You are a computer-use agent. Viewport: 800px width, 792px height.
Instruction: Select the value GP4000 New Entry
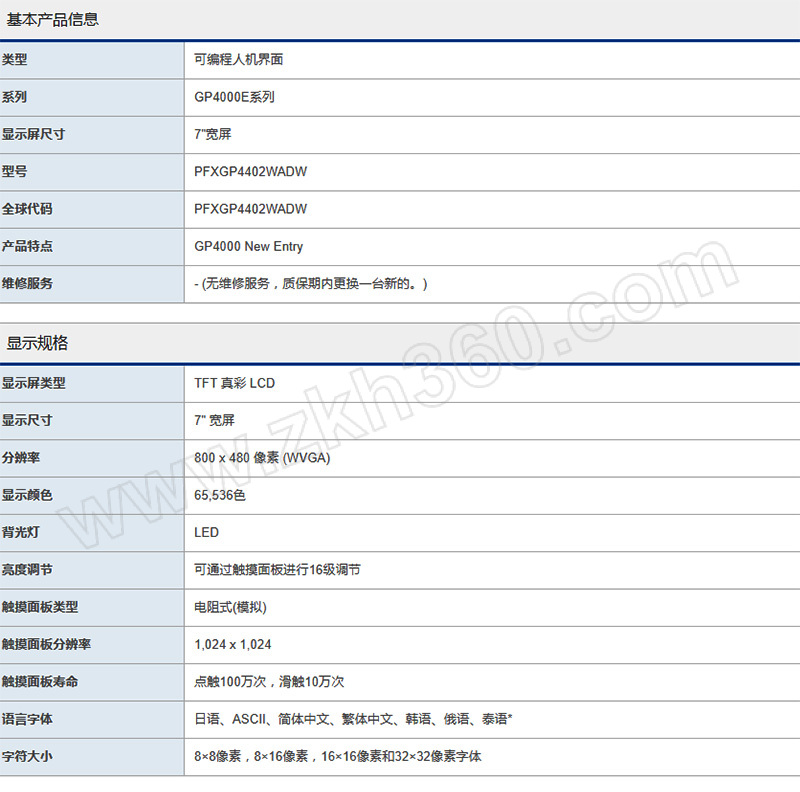coord(248,246)
